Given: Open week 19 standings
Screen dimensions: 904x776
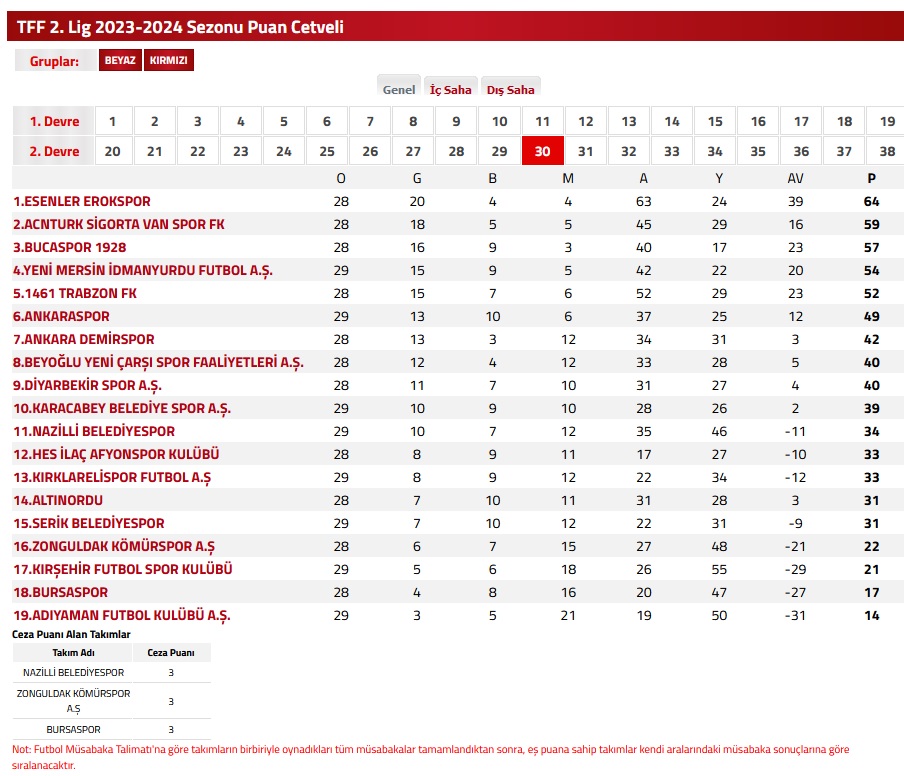Looking at the screenshot, I should [886, 121].
